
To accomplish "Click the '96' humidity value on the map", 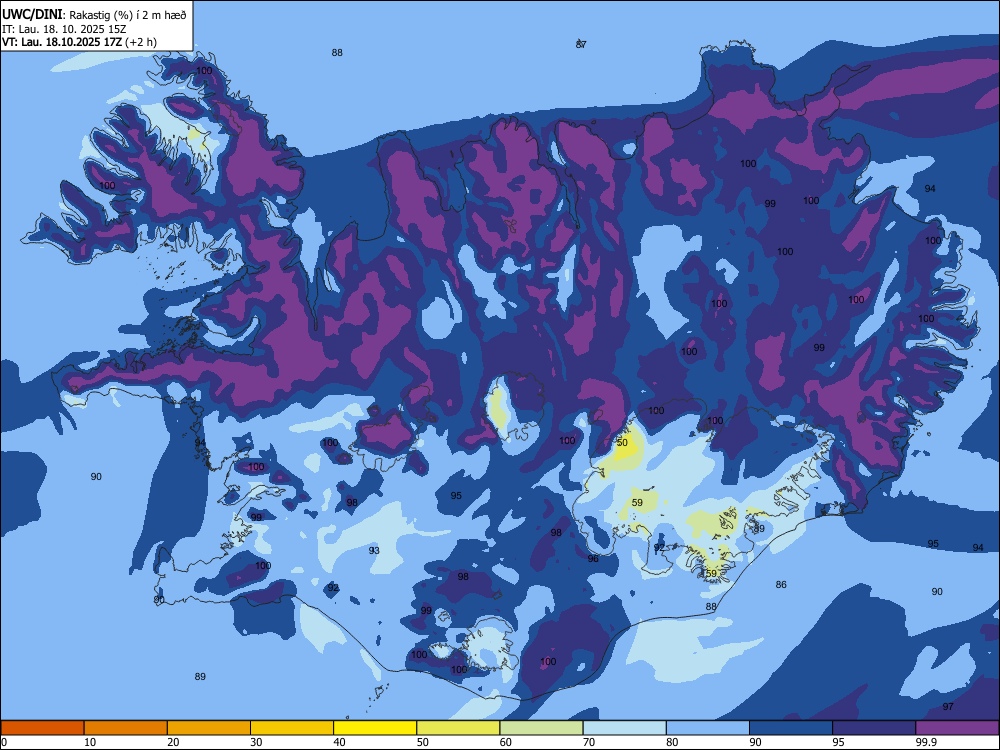I will click(593, 558).
